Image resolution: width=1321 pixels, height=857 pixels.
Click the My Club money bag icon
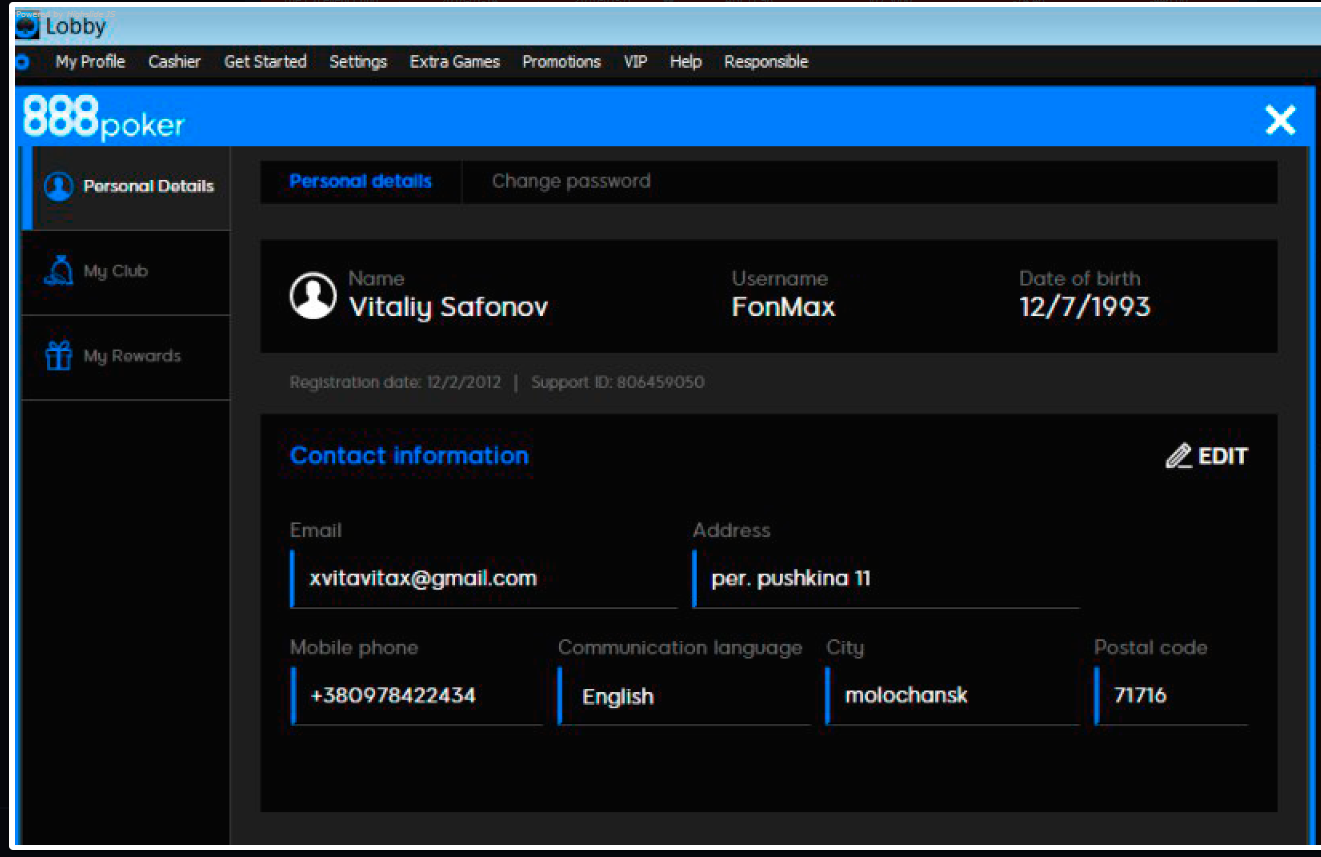click(58, 271)
